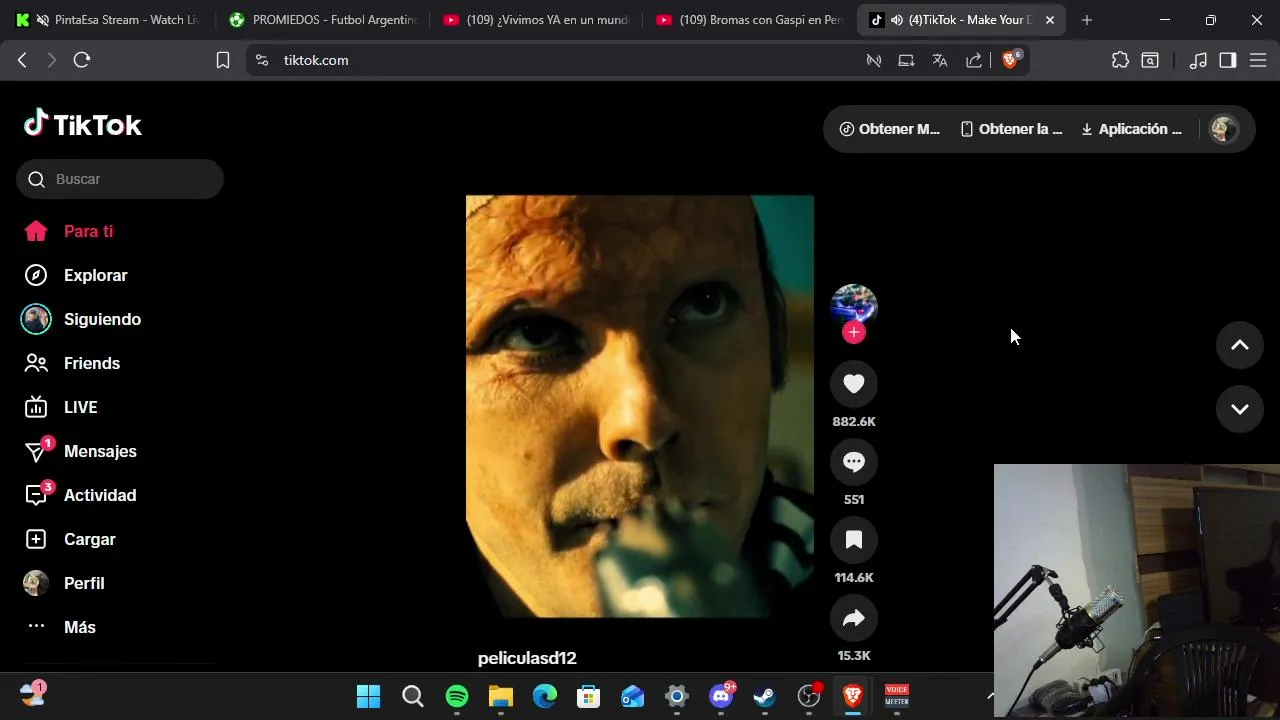Click the Obtener M... button

click(x=890, y=129)
